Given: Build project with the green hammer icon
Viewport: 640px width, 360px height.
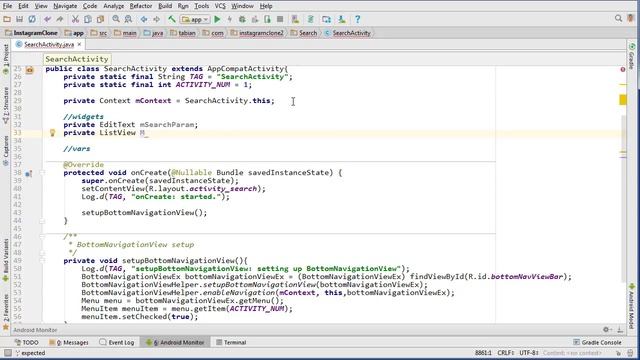Looking at the screenshot, I should (x=172, y=19).
